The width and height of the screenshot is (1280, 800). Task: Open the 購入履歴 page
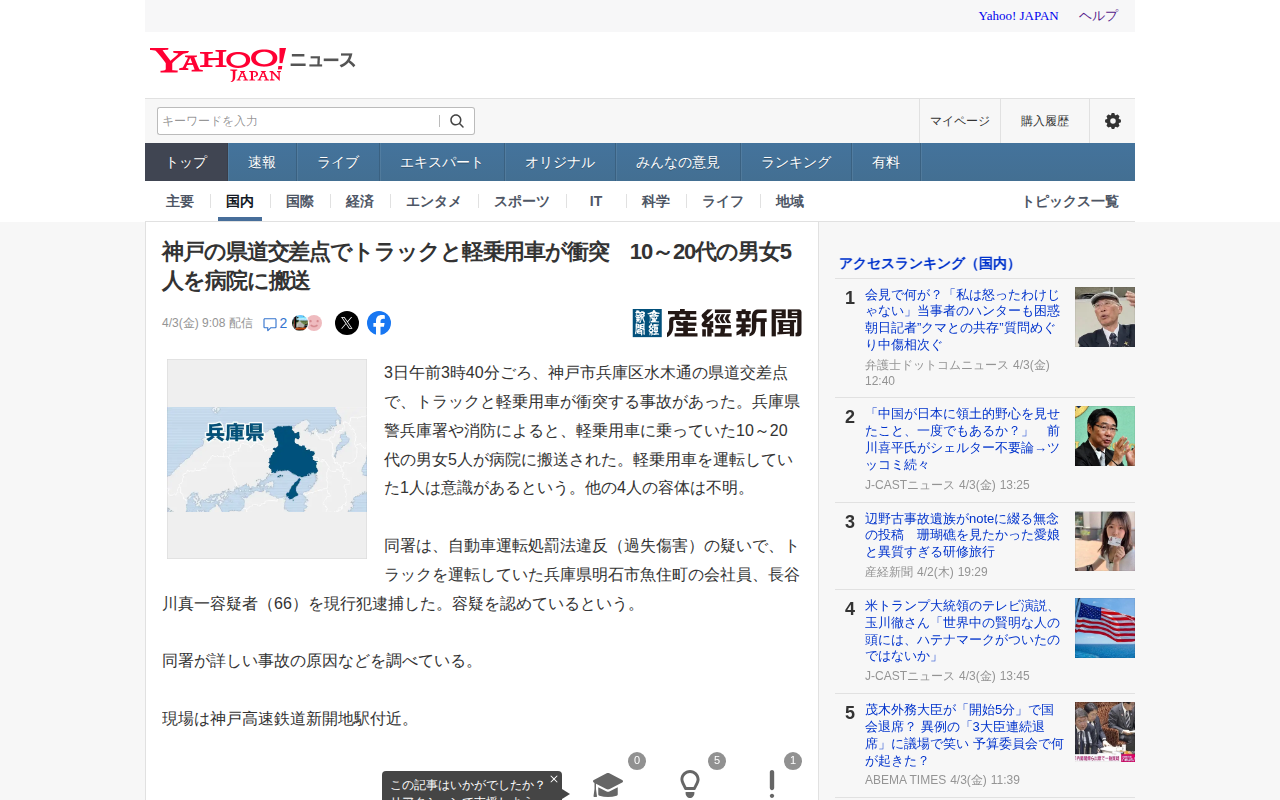click(x=1045, y=121)
